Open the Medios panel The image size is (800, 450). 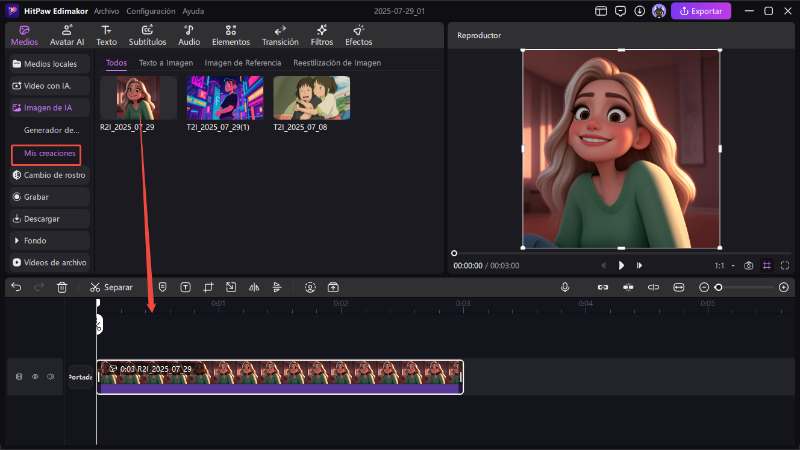(x=24, y=36)
